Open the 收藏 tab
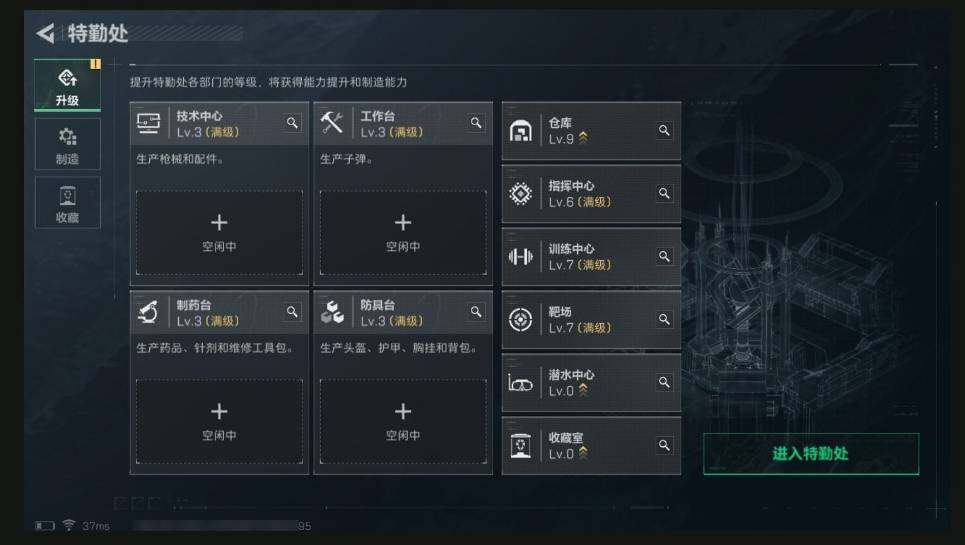Viewport: 965px width, 545px height. [67, 202]
